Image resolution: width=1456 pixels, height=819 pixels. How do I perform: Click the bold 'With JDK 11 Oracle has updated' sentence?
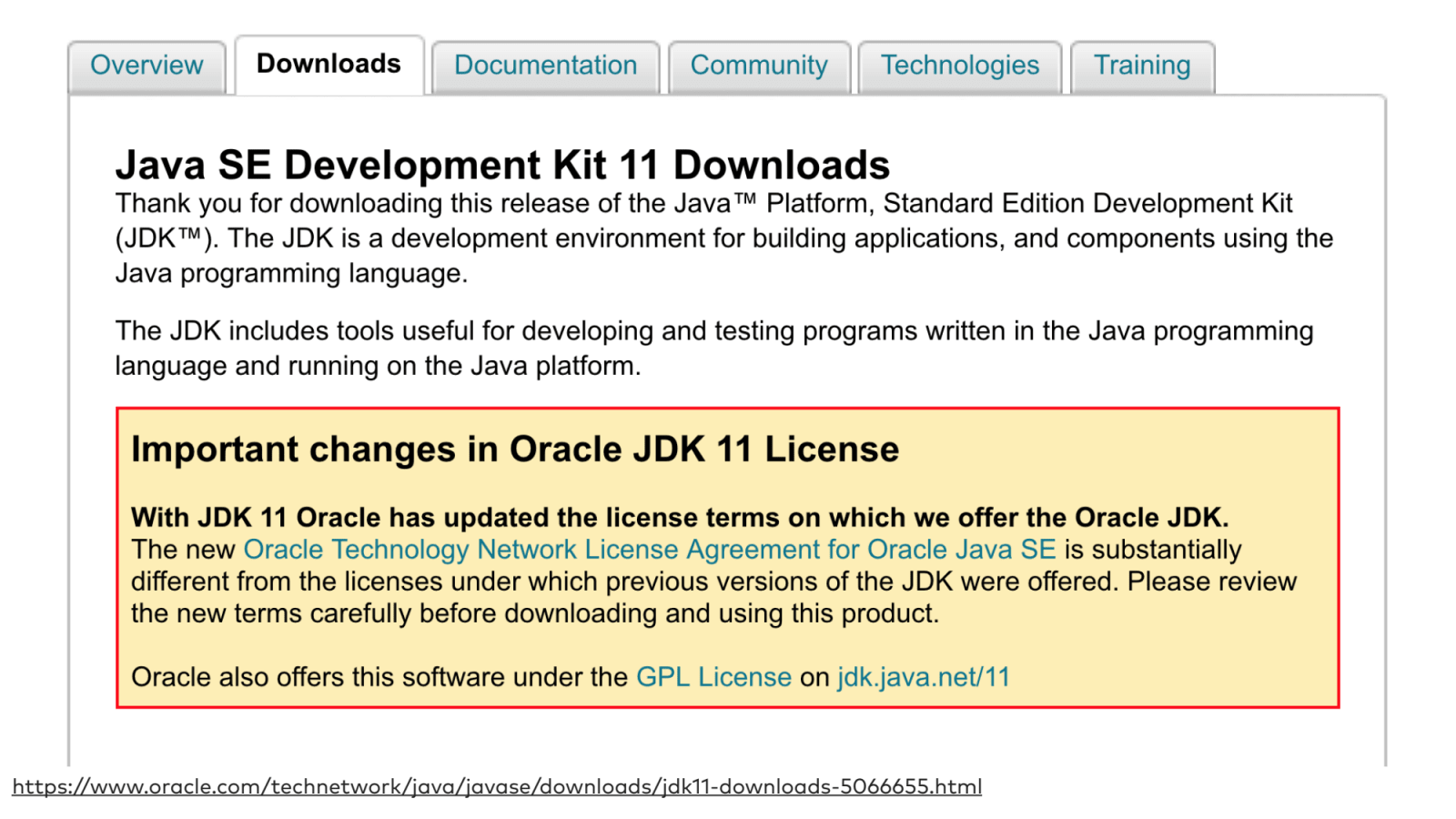[680, 517]
